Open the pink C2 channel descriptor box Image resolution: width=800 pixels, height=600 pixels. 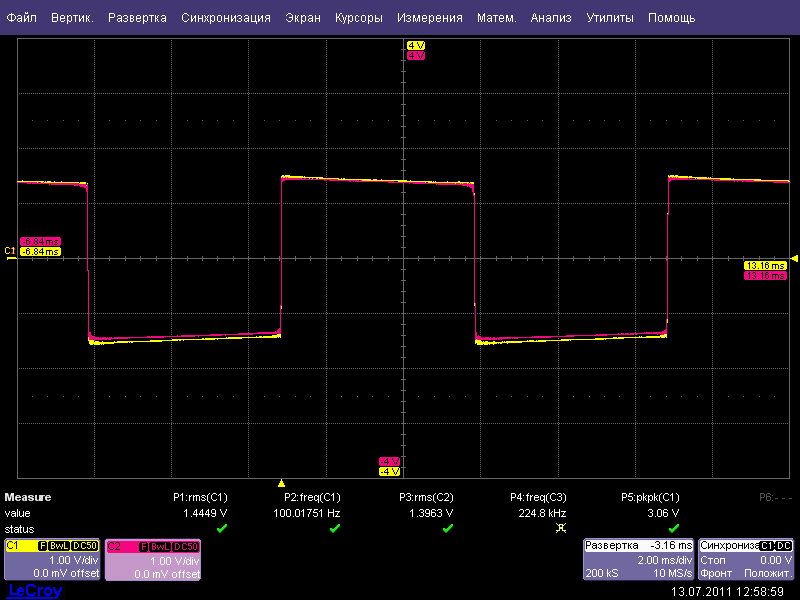(152, 560)
